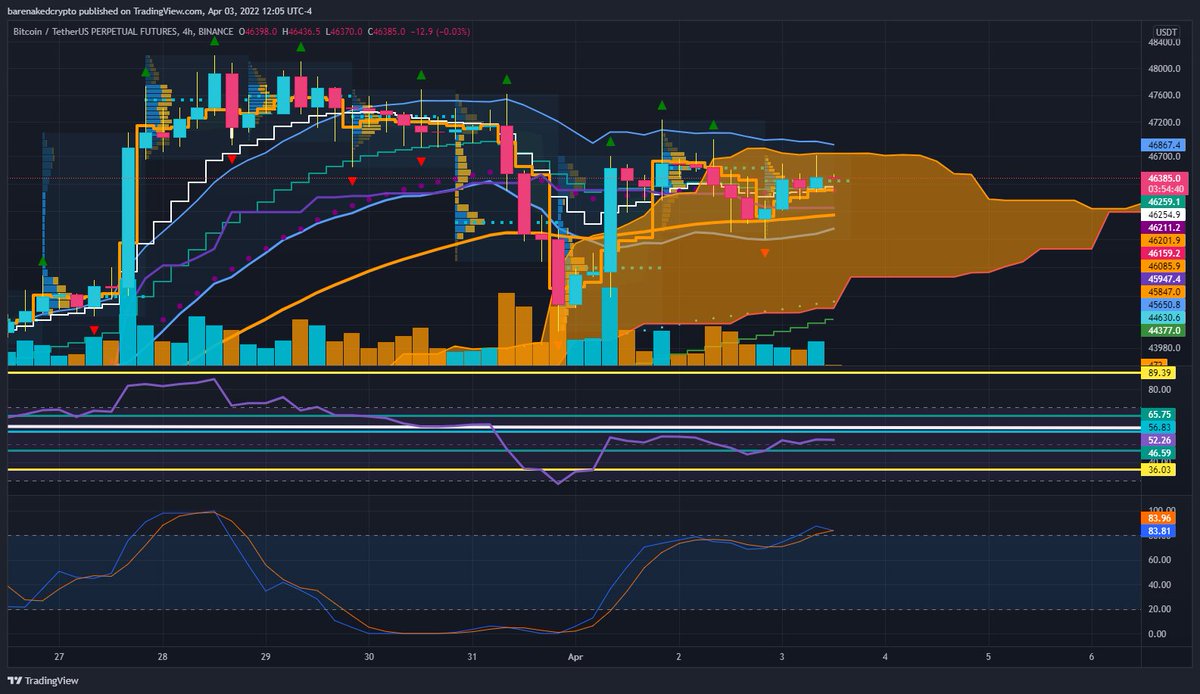Click the bar countdown timer 03:54:40
The height and width of the screenshot is (694, 1200).
pos(1162,188)
